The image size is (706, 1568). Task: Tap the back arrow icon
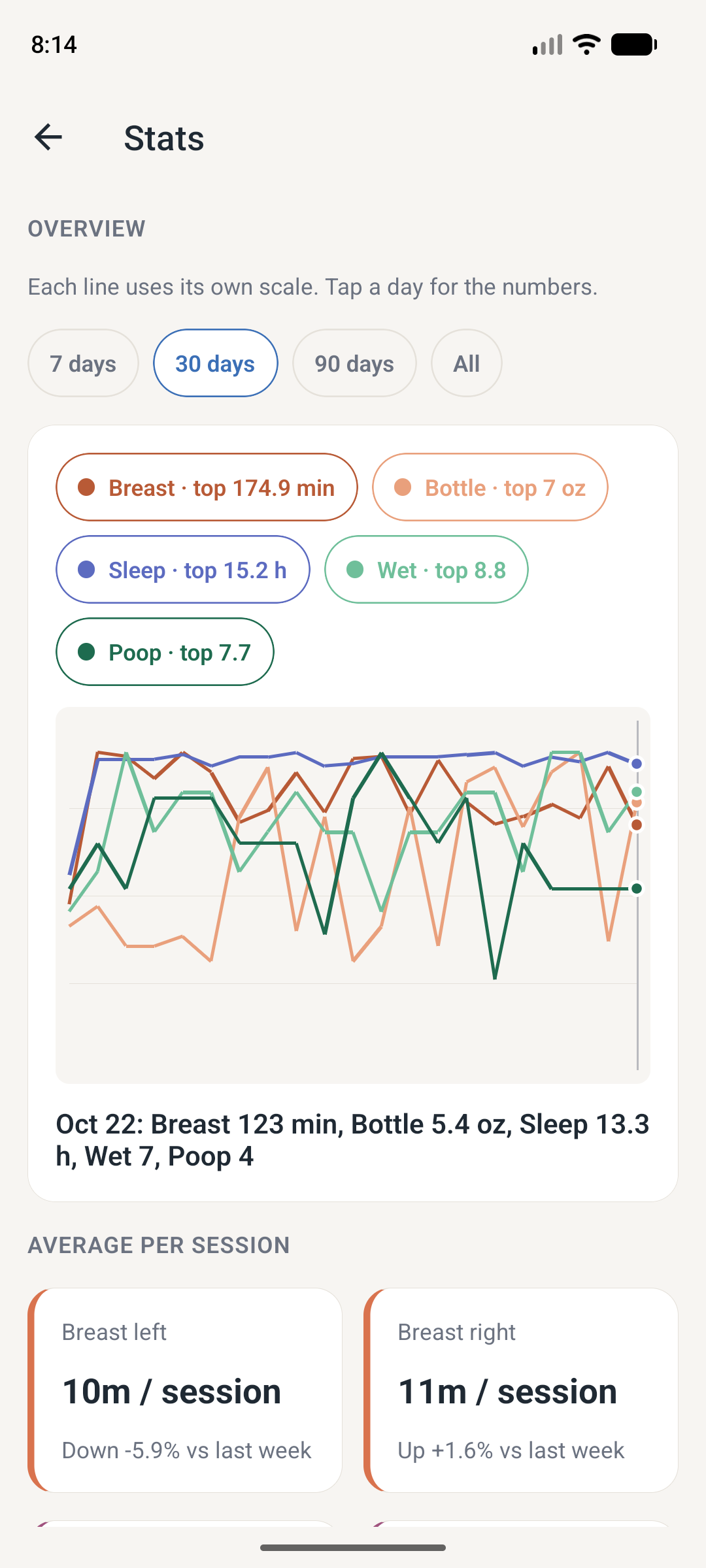click(x=48, y=137)
